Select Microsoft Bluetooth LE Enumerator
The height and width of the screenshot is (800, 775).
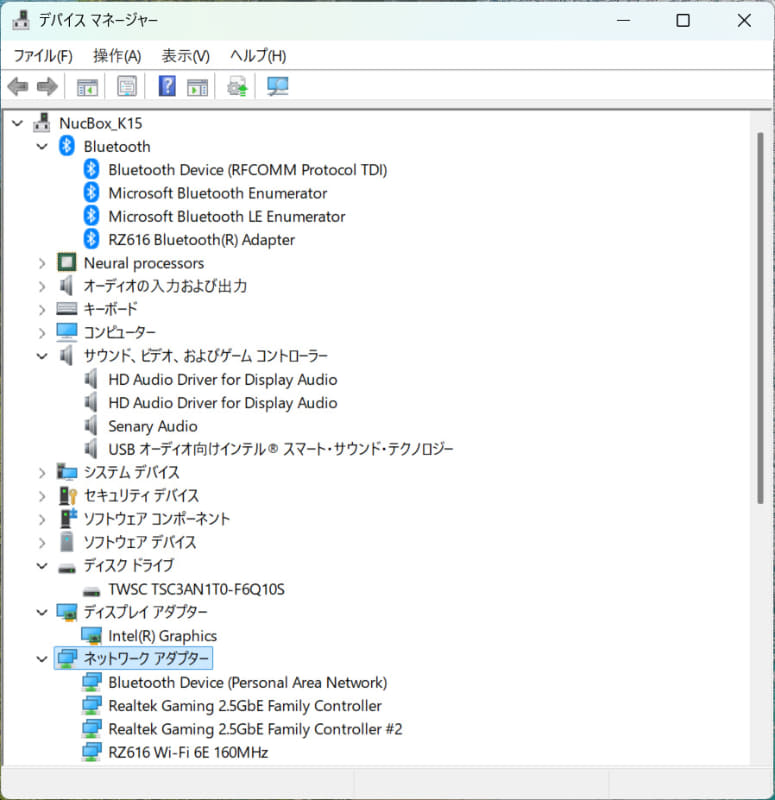(x=227, y=216)
